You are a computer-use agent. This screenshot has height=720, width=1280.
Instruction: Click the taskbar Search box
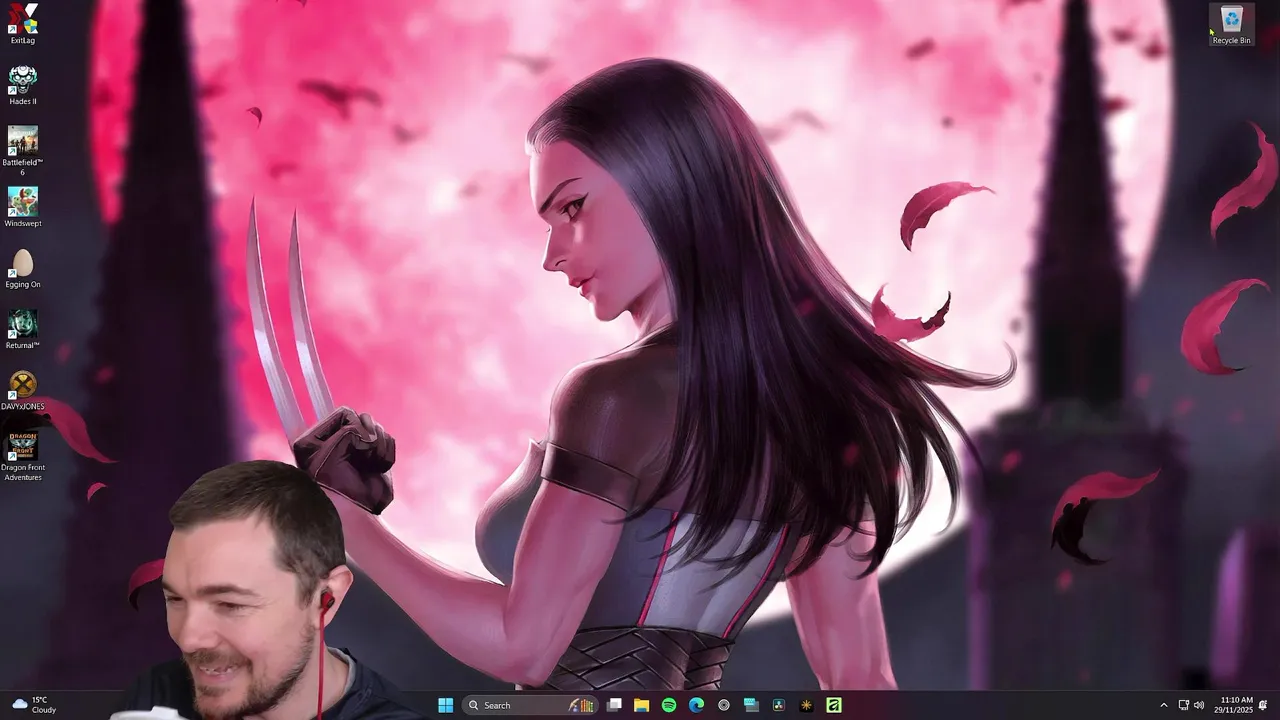click(530, 705)
